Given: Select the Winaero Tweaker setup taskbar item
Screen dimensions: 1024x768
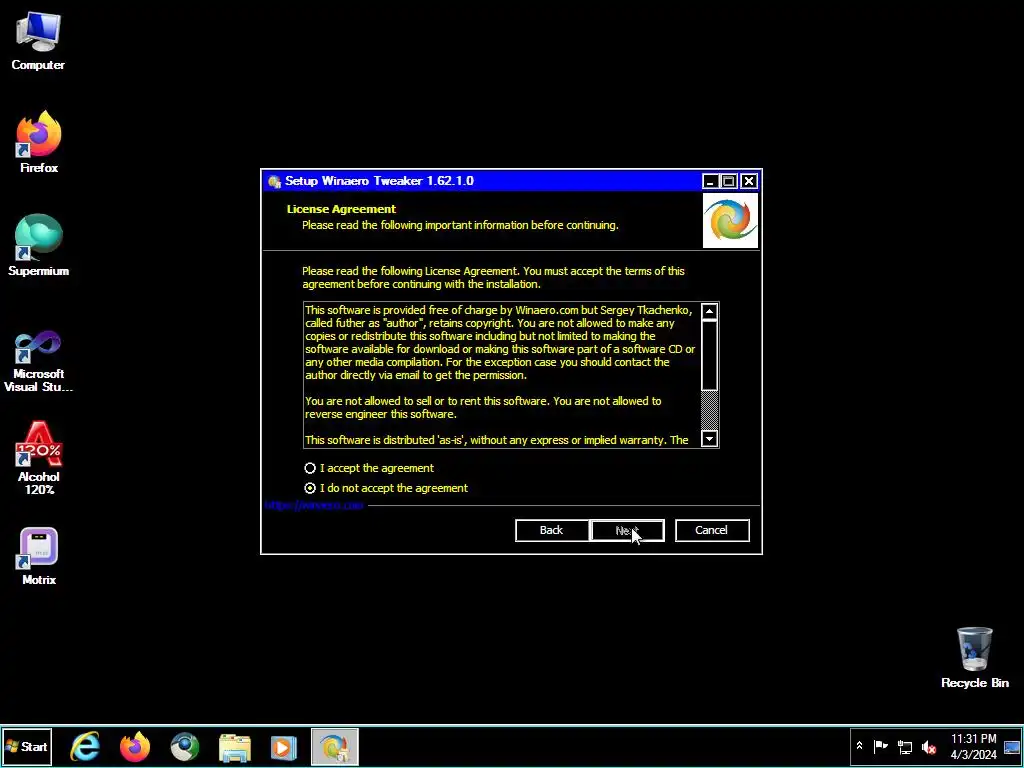Looking at the screenshot, I should point(334,746).
